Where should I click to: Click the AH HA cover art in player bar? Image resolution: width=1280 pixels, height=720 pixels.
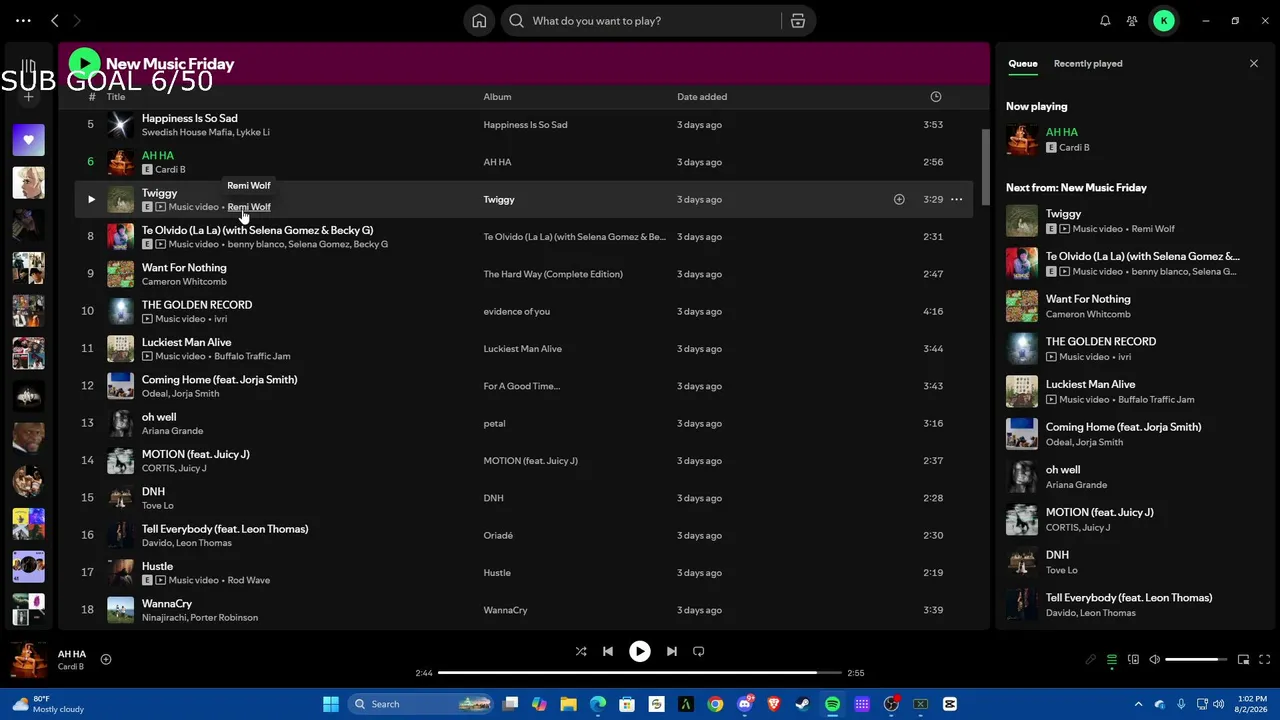click(x=28, y=660)
